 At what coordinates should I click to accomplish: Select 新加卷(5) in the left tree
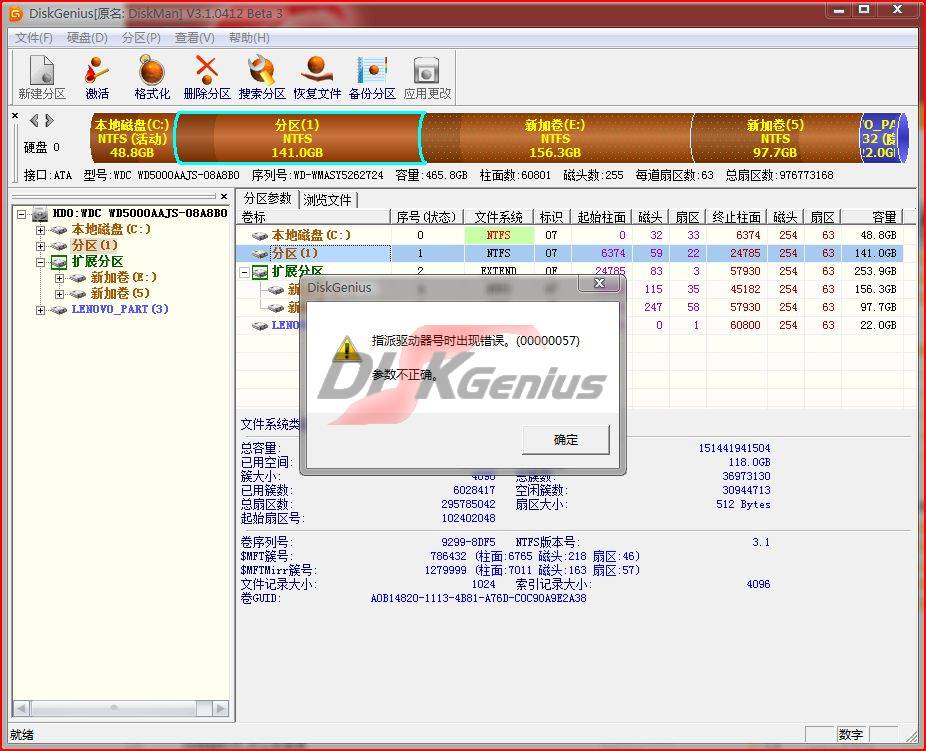[120, 293]
